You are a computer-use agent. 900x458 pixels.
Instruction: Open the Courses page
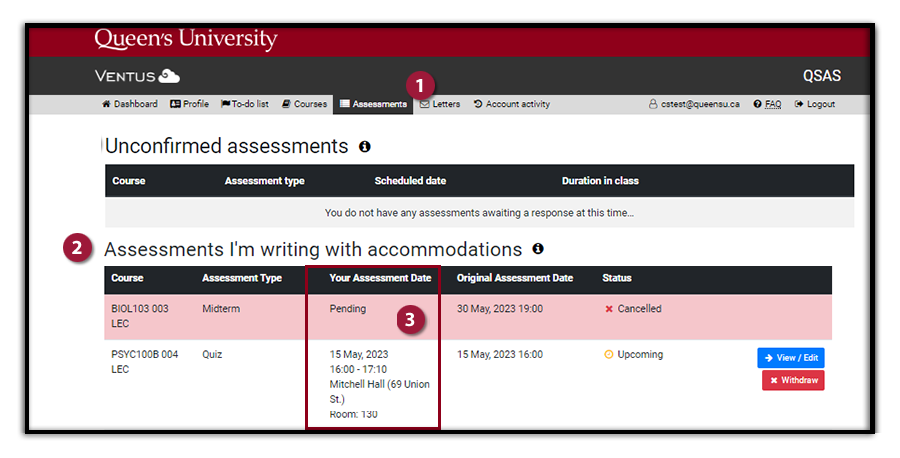point(305,104)
